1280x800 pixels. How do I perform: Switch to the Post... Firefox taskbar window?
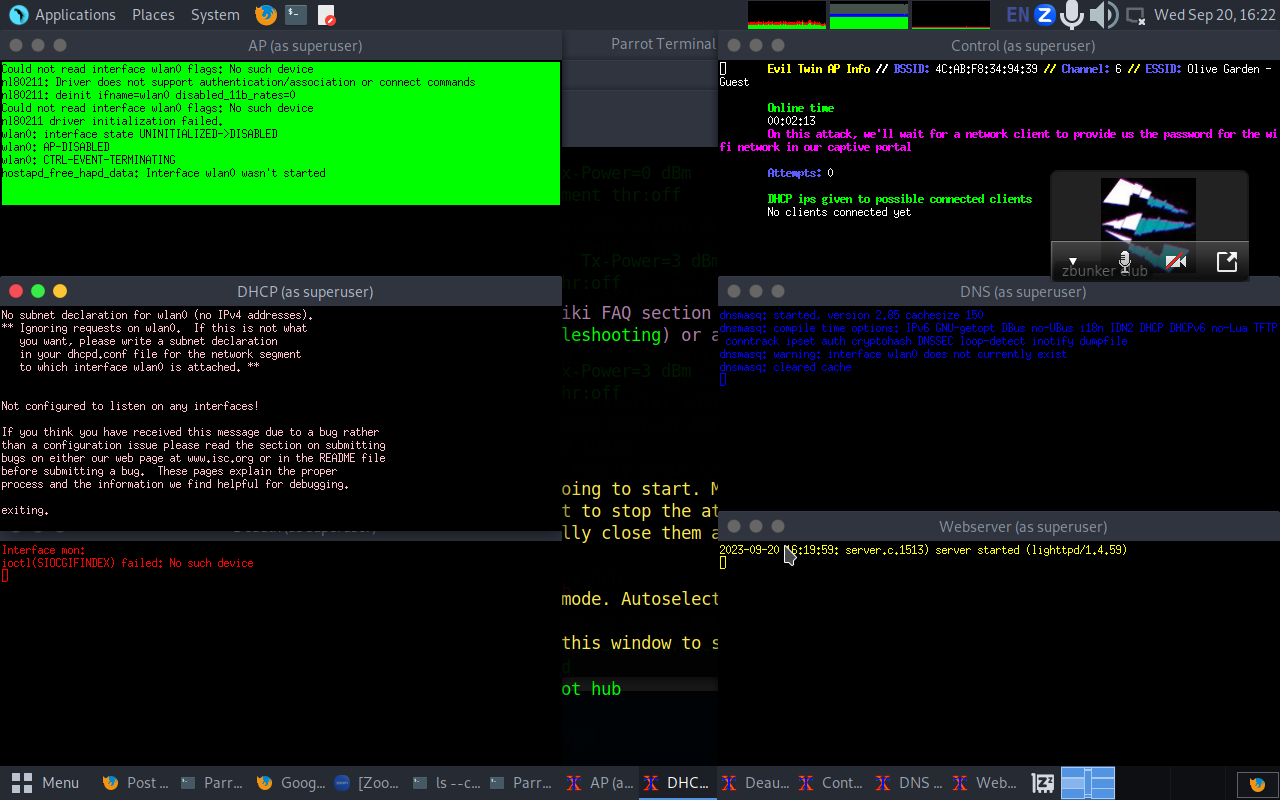pos(135,783)
